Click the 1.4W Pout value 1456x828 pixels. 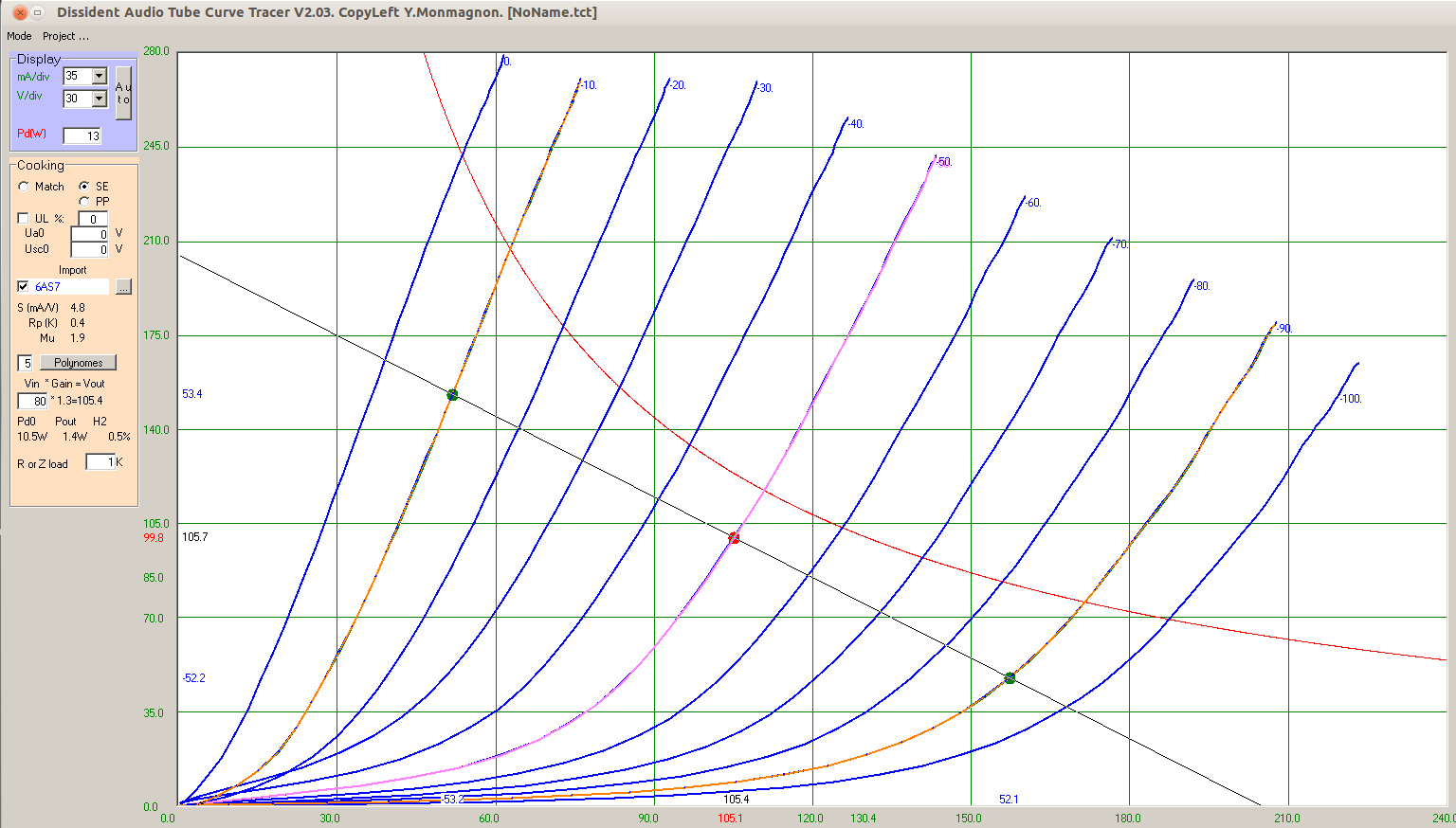(x=74, y=437)
